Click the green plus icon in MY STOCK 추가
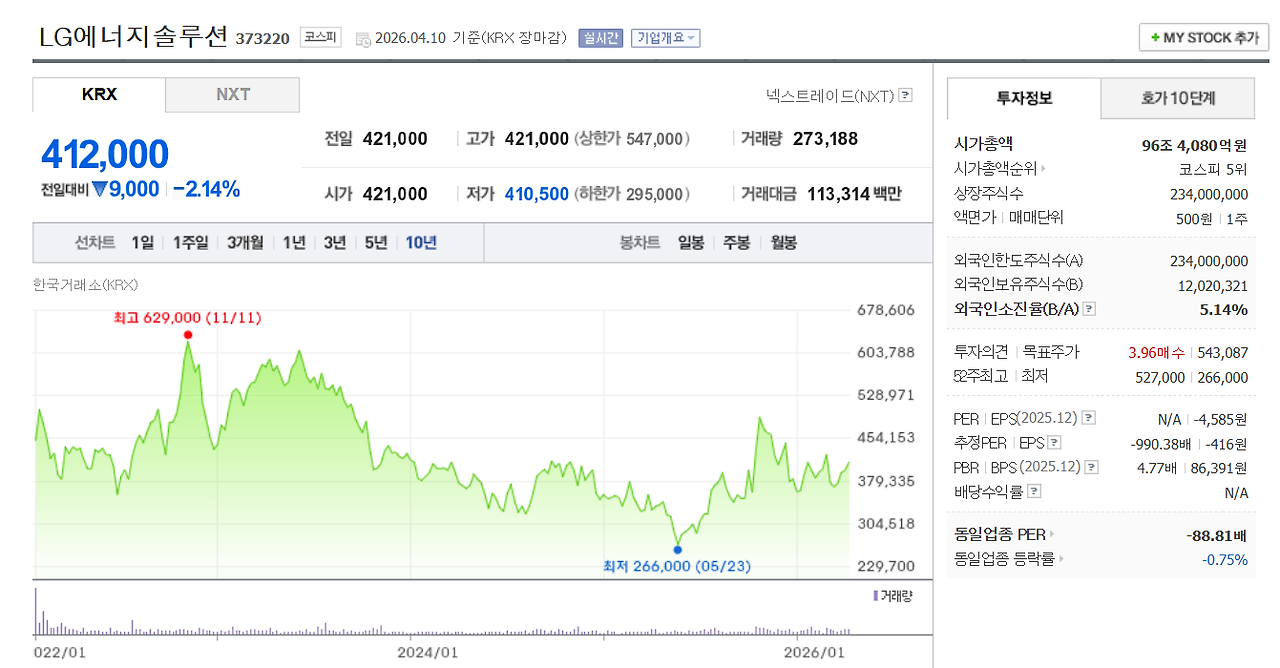The image size is (1280, 668). (1155, 37)
